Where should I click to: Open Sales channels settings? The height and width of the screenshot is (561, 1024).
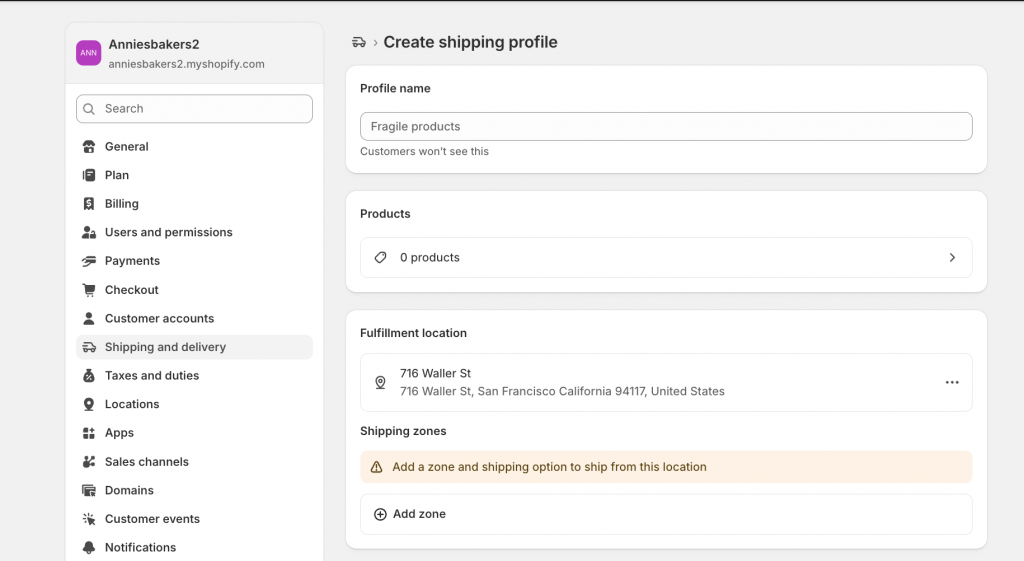click(x=194, y=462)
